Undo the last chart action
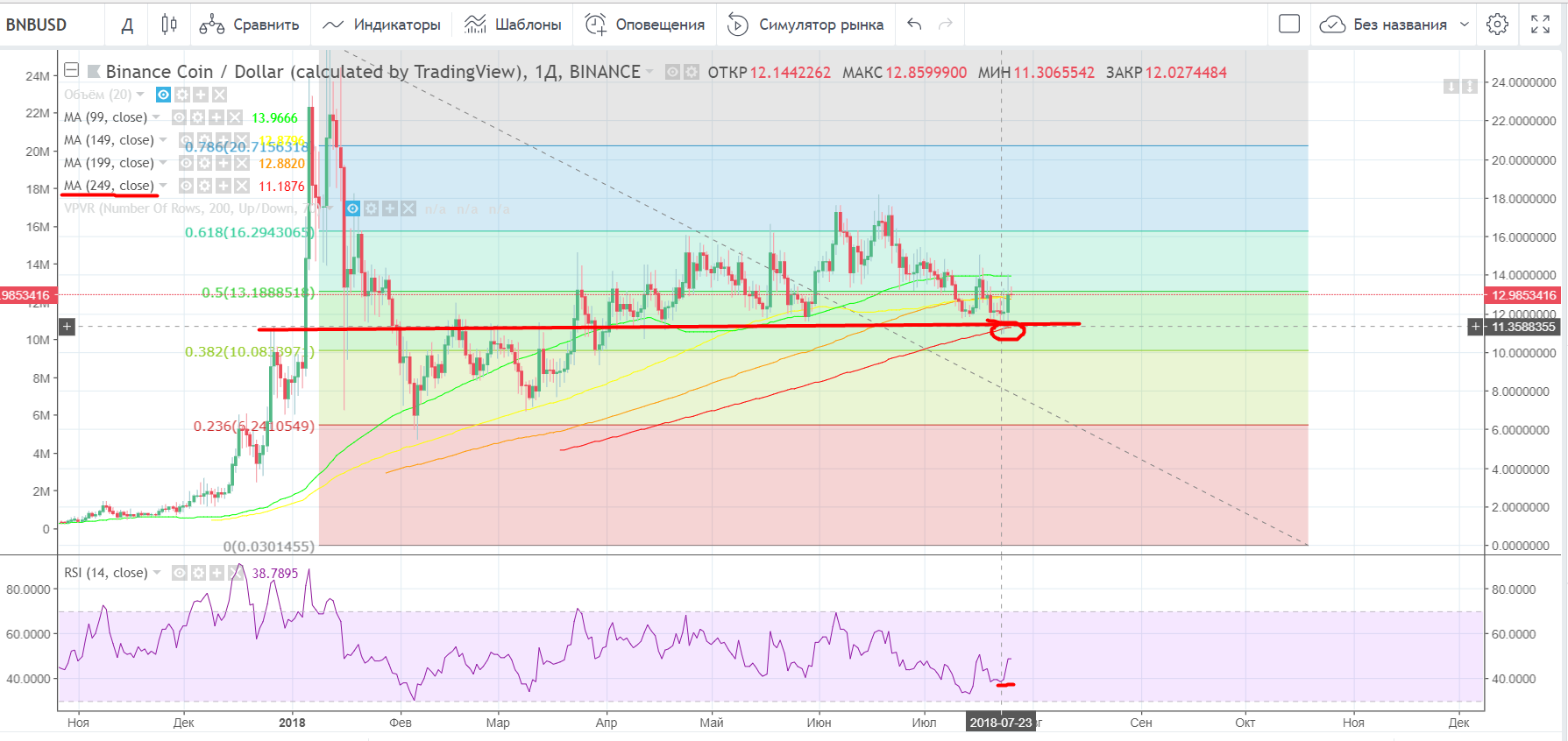Viewport: 1568px width, 741px height. point(914,25)
